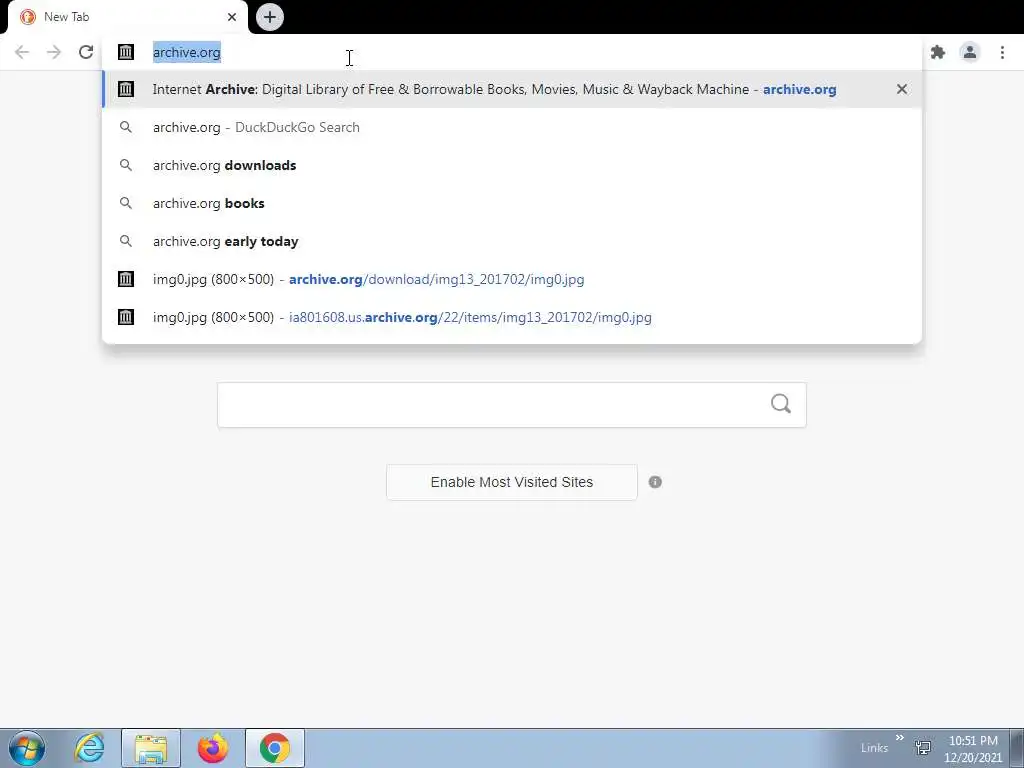Pick archive.org early today suggestion
The width and height of the screenshot is (1024, 768).
(x=512, y=241)
